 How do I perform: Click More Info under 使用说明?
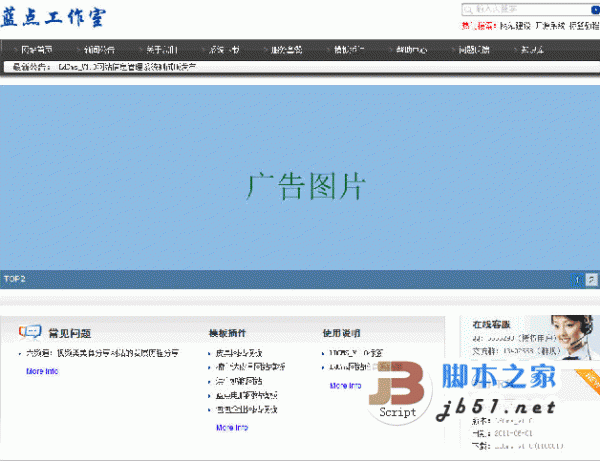pyautogui.click(x=346, y=386)
